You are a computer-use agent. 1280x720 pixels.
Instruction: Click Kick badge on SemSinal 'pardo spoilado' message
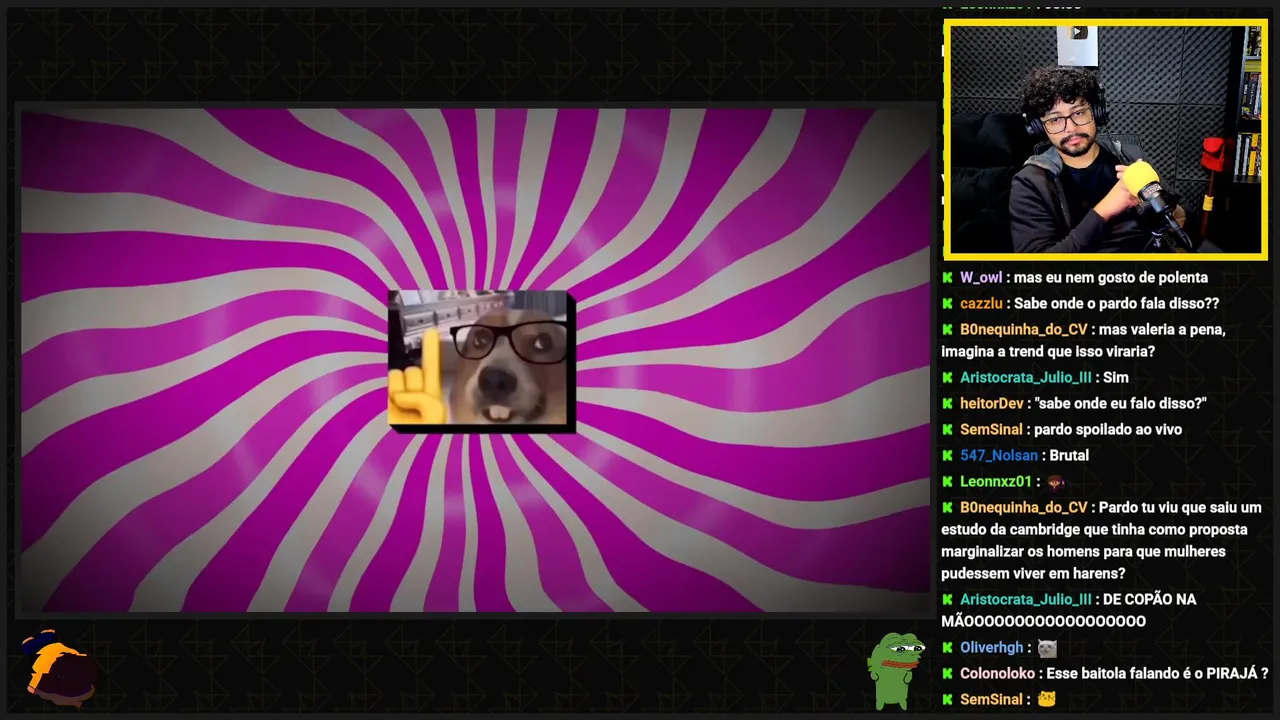pyautogui.click(x=947, y=430)
